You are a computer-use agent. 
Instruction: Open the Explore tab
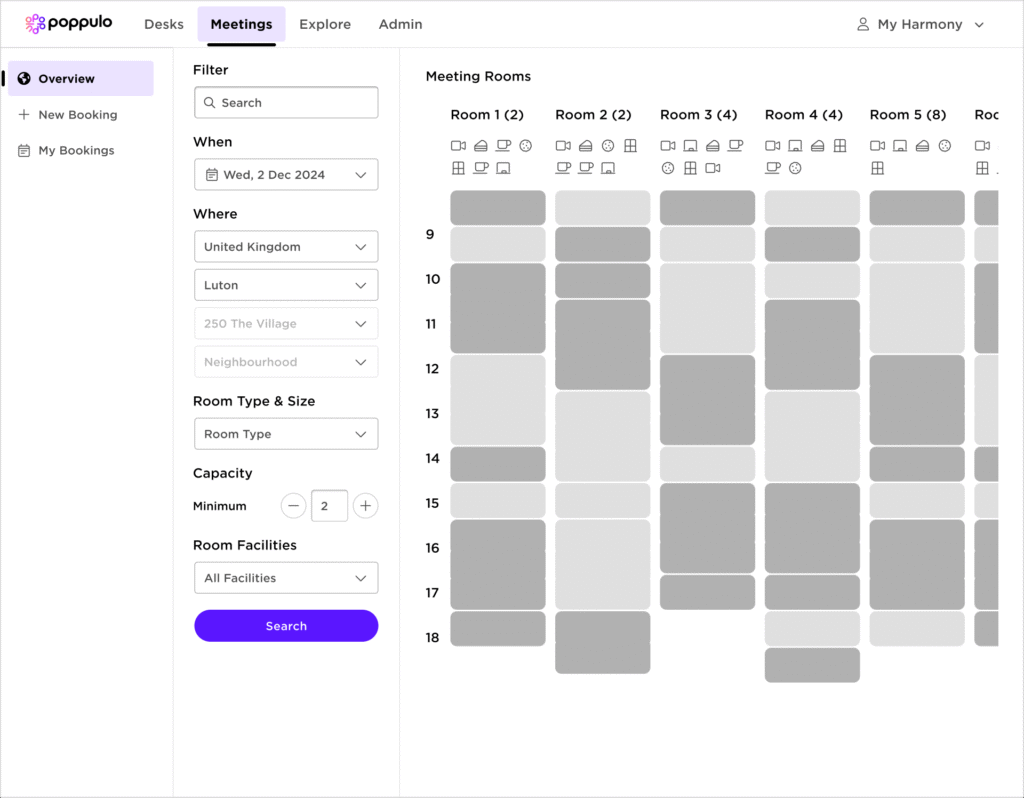coord(325,24)
